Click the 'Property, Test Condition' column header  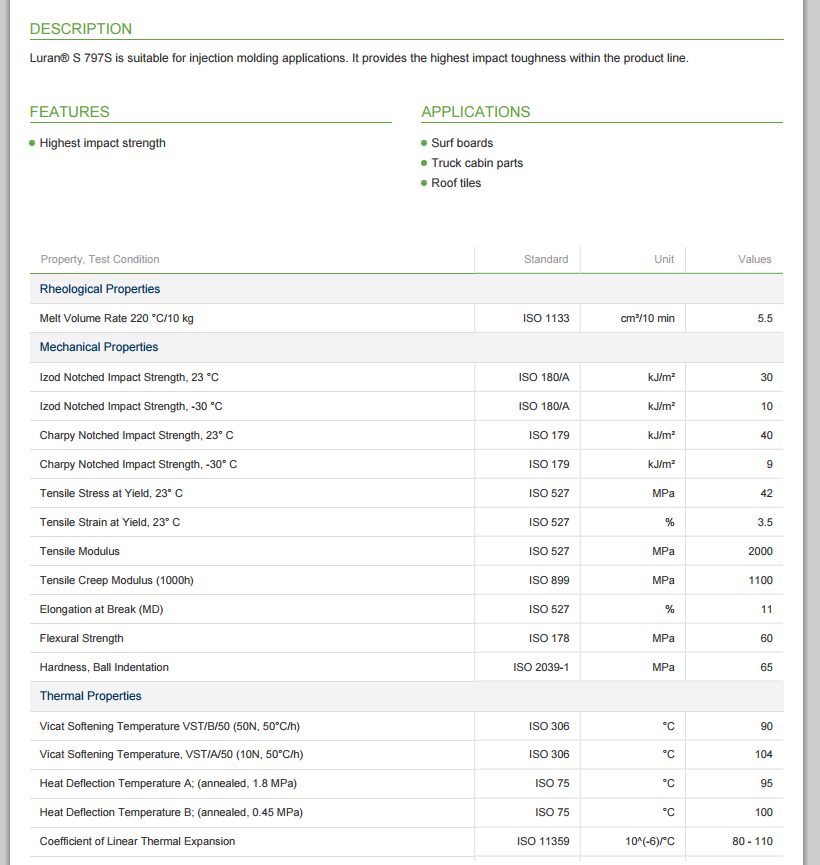coord(100,259)
